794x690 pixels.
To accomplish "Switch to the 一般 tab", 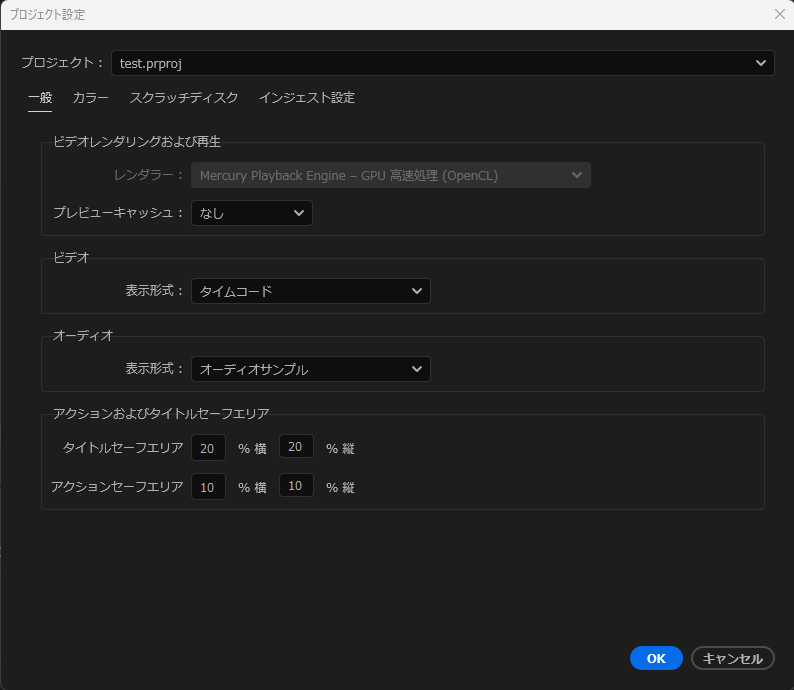I will [40, 98].
